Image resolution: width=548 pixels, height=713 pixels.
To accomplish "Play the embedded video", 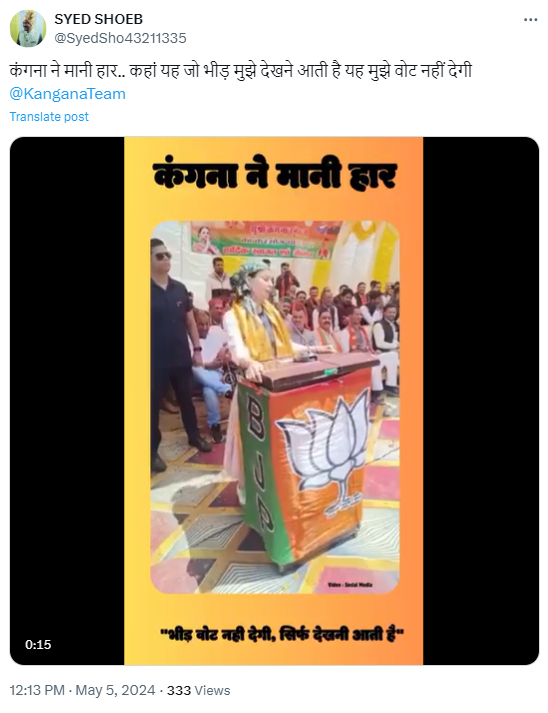I will tap(274, 401).
